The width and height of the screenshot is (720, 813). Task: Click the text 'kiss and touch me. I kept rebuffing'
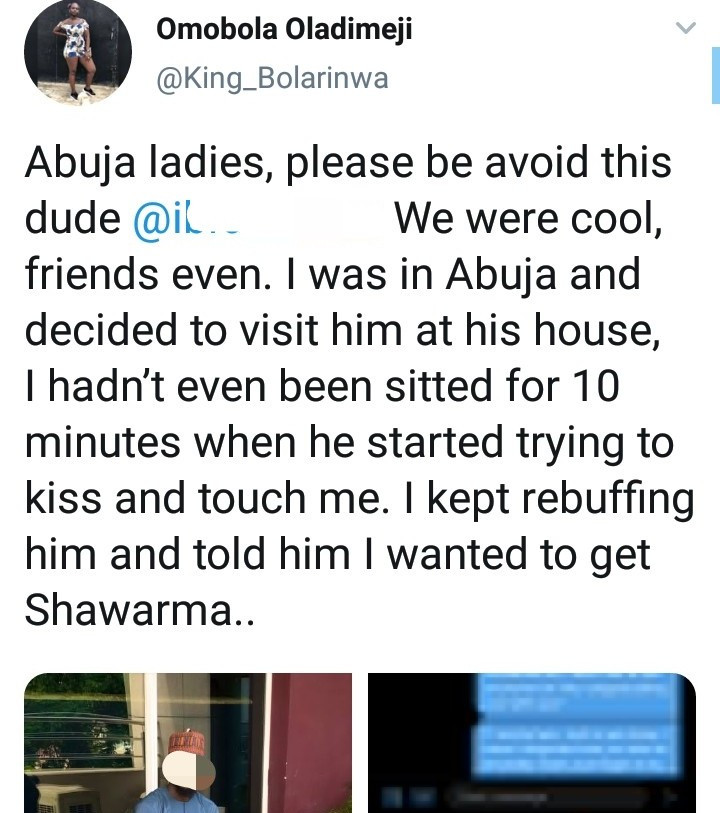tap(358, 499)
